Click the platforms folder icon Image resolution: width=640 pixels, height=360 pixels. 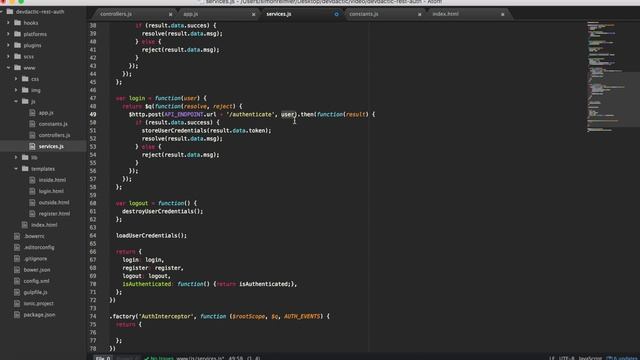[x=18, y=34]
